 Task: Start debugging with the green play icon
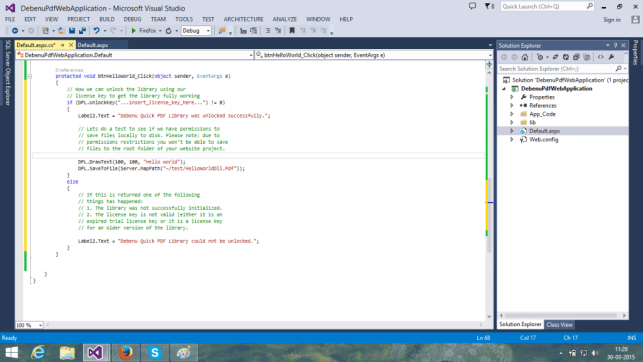point(133,31)
